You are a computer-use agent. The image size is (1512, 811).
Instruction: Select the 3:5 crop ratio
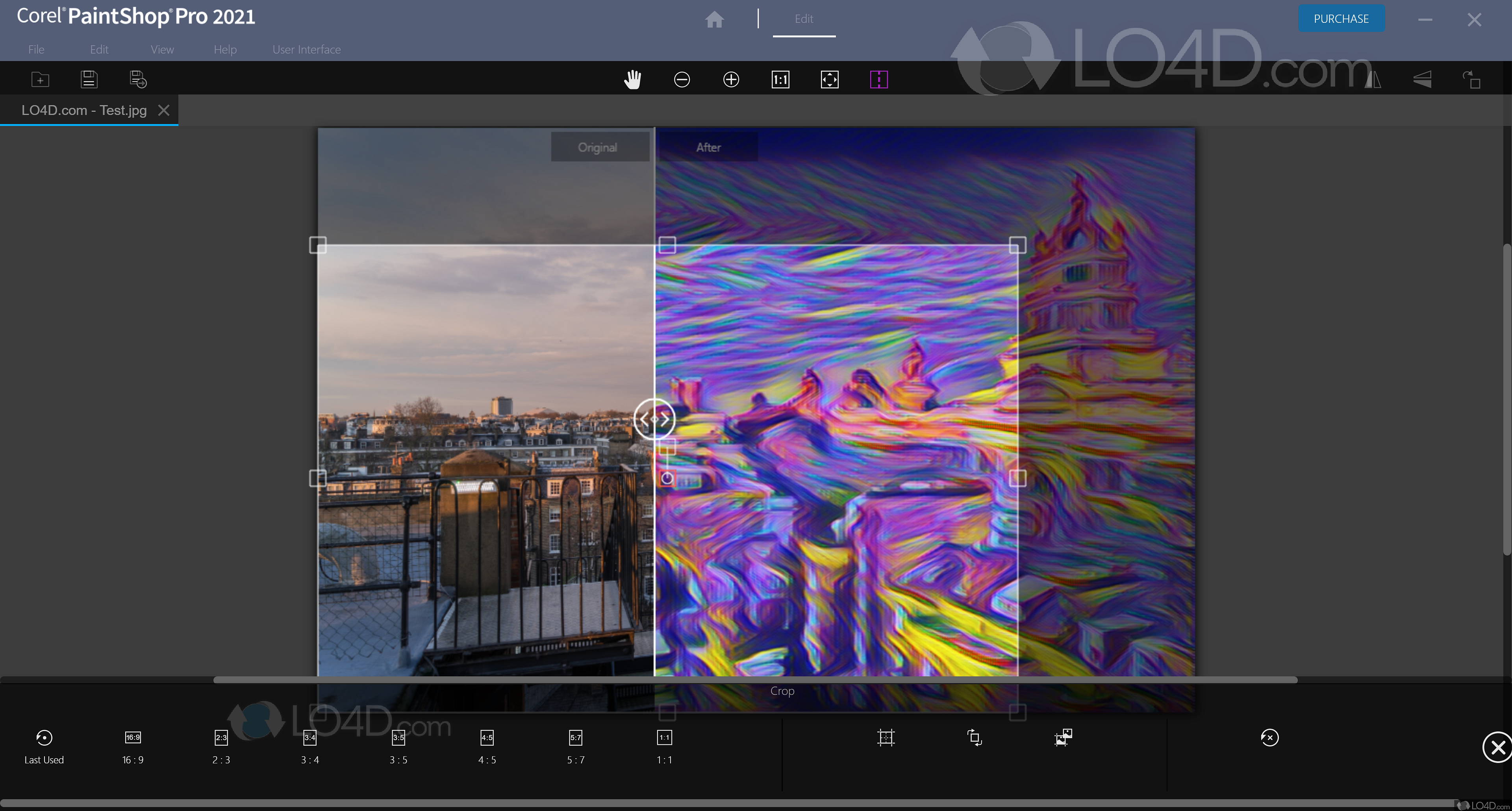coord(398,746)
